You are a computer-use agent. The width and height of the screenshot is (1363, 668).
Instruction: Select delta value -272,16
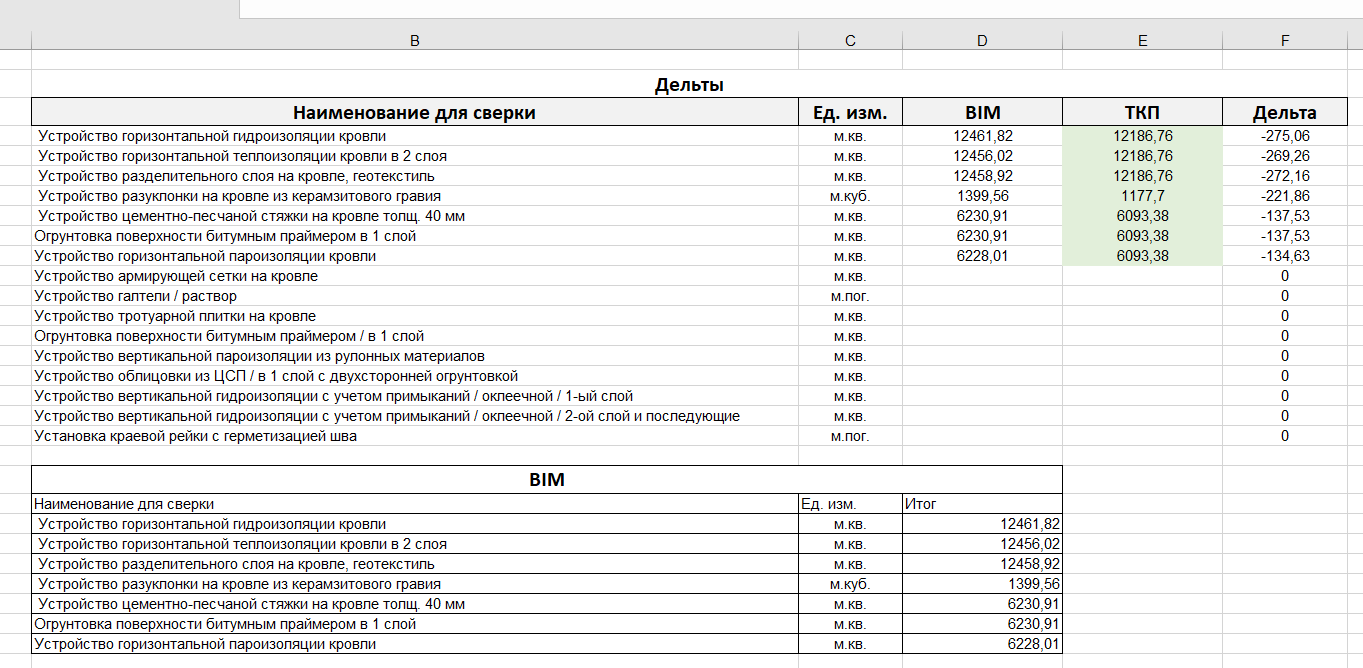click(x=1285, y=176)
